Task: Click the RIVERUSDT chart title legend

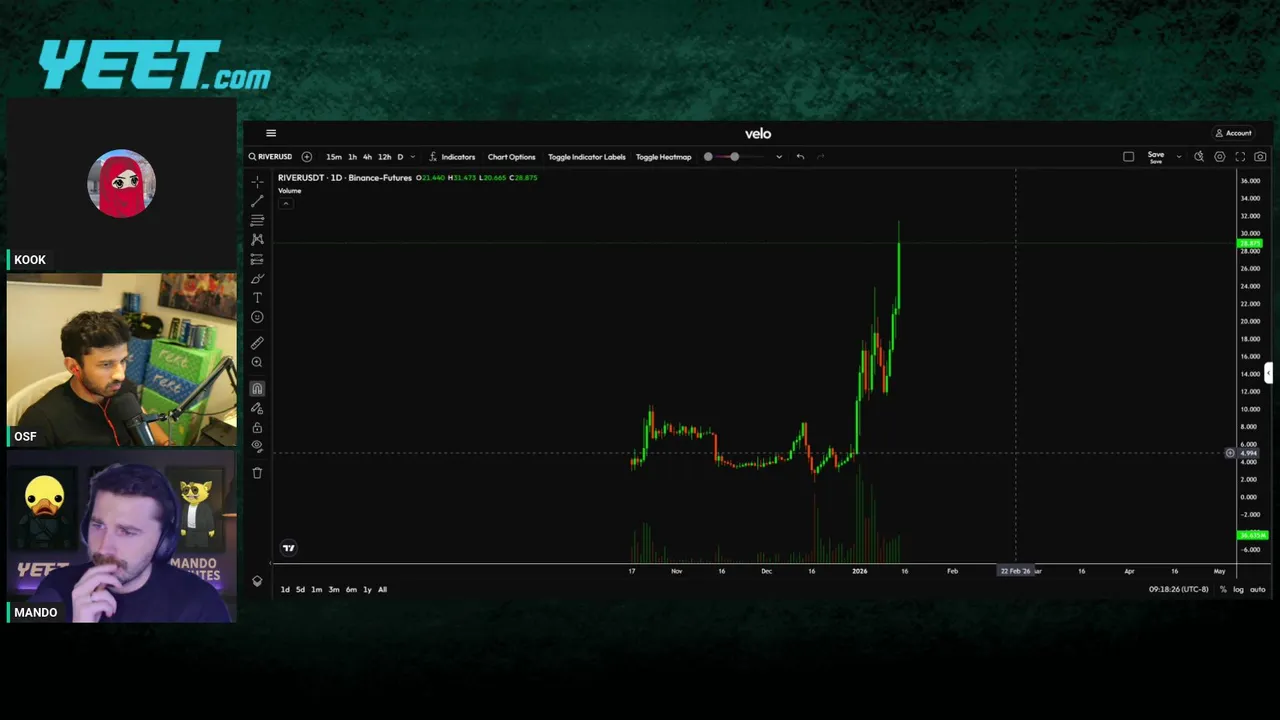Action: tap(345, 178)
